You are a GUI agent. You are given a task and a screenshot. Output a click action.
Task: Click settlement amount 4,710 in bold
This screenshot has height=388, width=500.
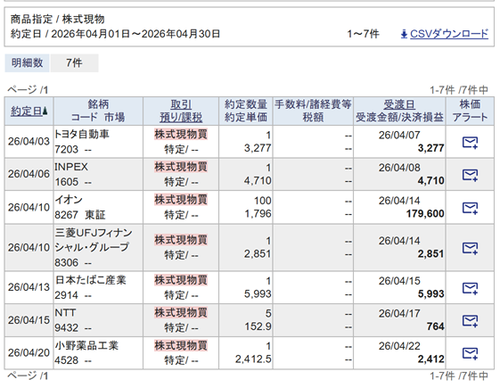[x=431, y=181]
